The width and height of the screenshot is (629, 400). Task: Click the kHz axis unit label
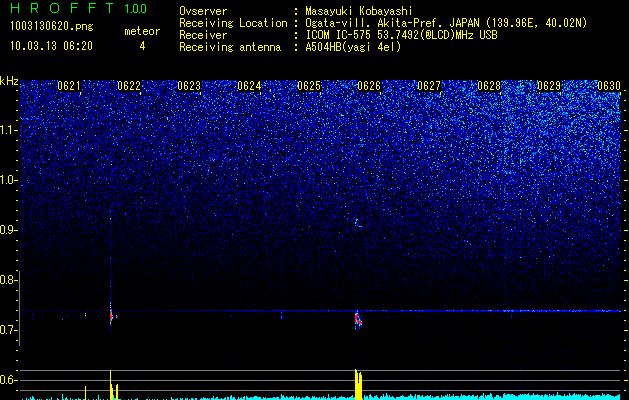pos(9,81)
